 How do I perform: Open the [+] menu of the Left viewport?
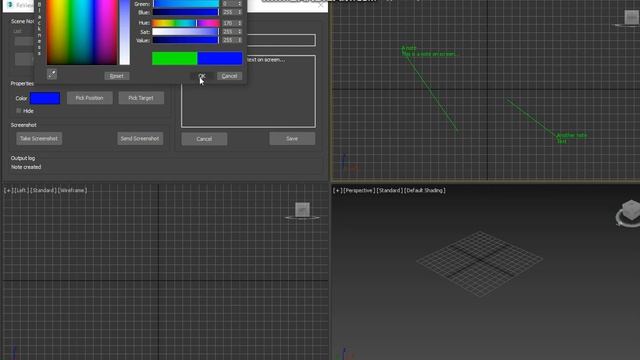click(8, 191)
